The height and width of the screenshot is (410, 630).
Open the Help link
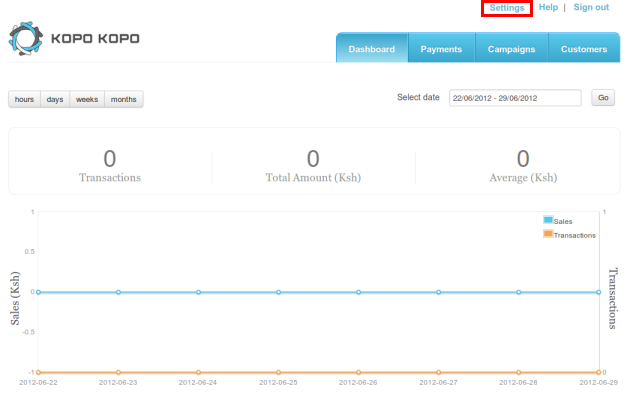548,8
